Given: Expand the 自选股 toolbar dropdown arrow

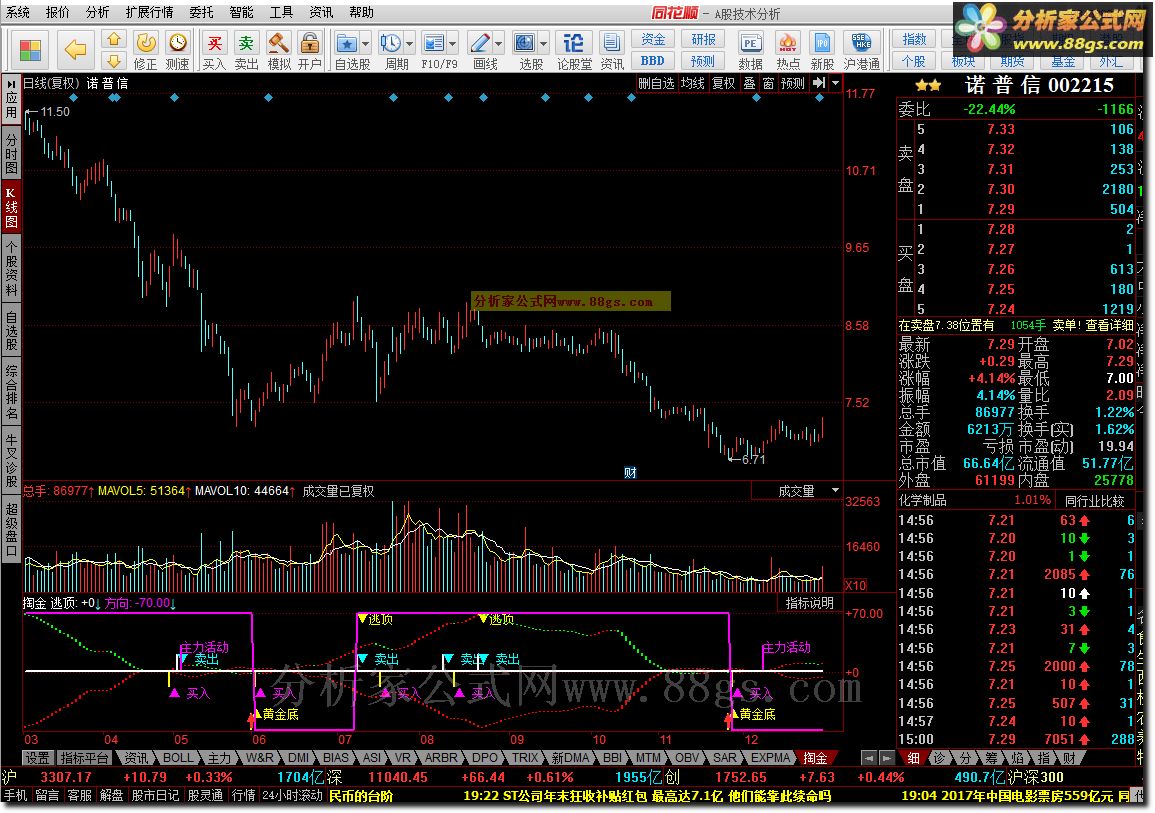Looking at the screenshot, I should point(365,43).
